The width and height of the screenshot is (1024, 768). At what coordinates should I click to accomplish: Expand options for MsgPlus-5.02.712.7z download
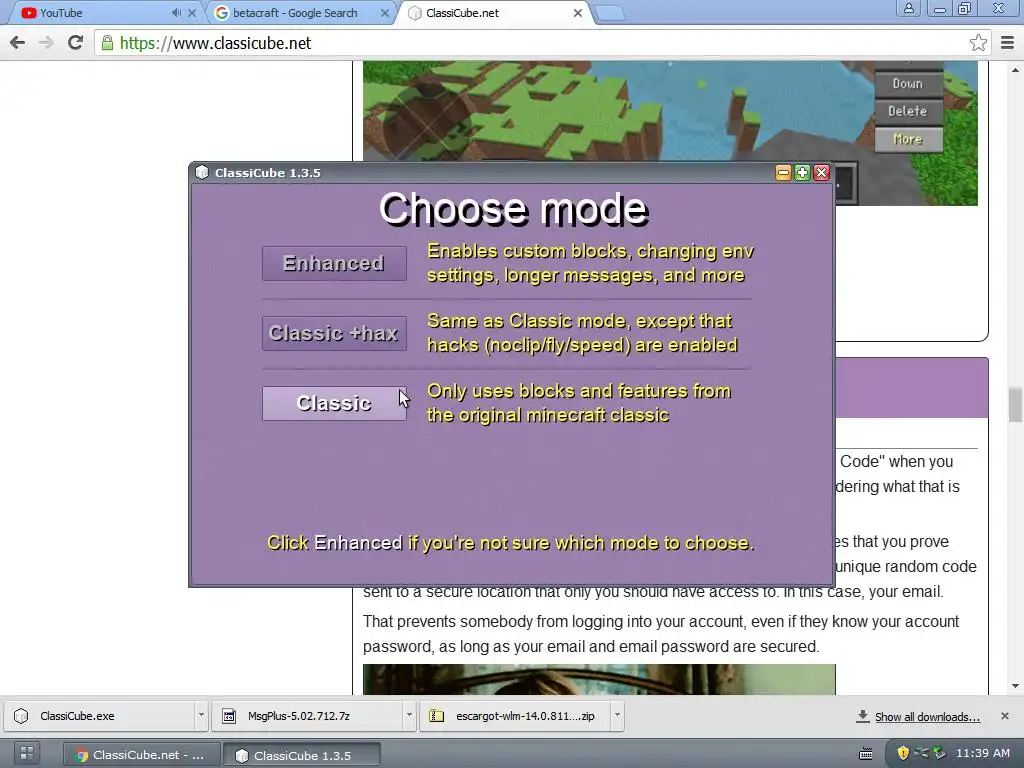click(x=409, y=716)
